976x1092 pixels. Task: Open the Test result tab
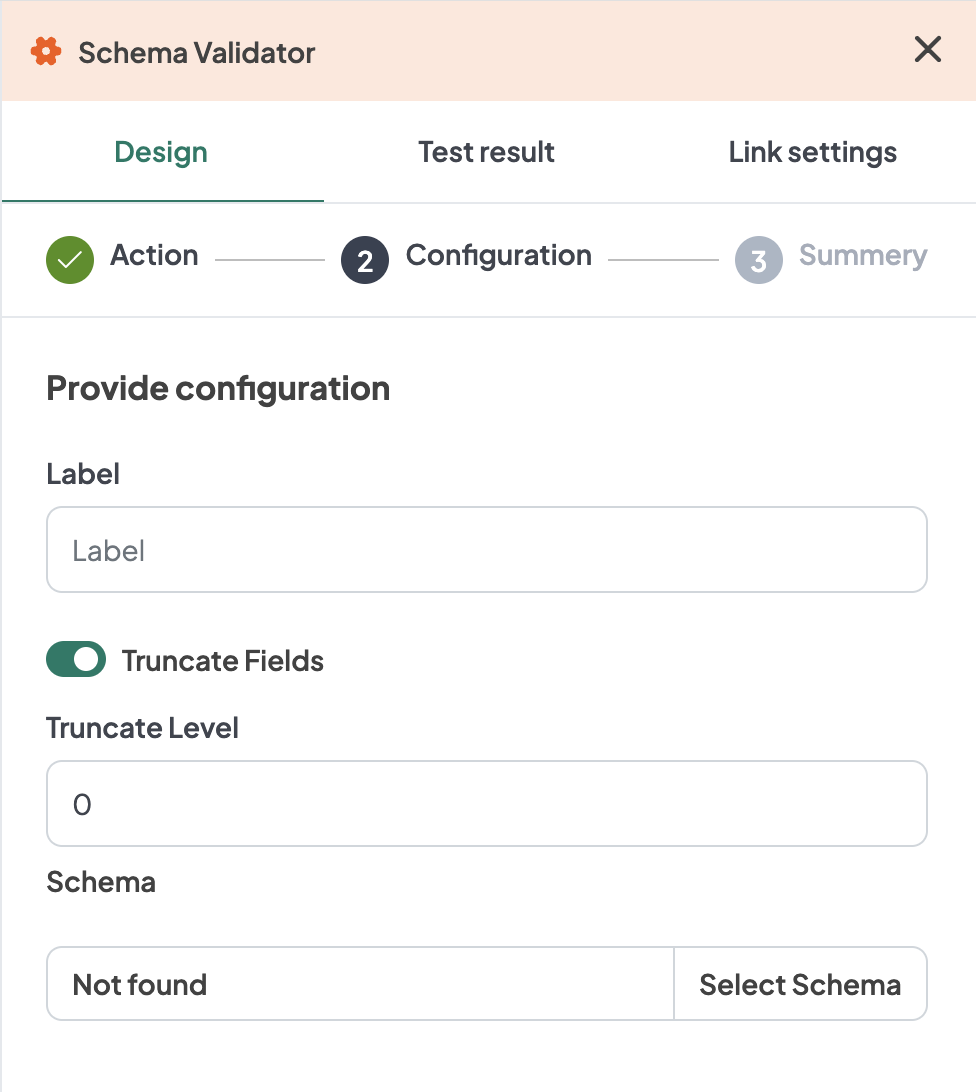point(486,153)
